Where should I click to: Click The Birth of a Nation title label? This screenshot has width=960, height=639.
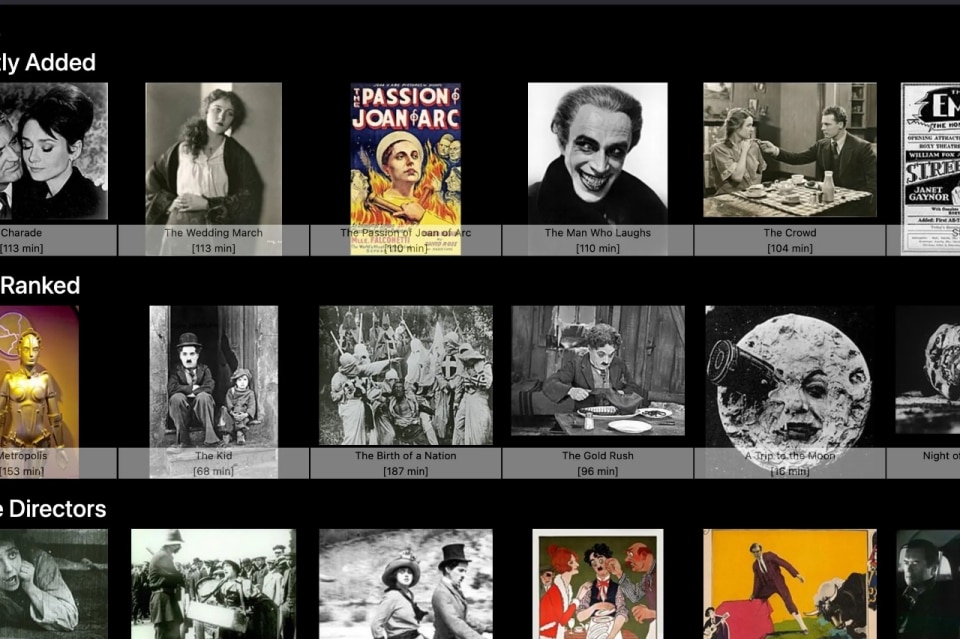point(405,456)
